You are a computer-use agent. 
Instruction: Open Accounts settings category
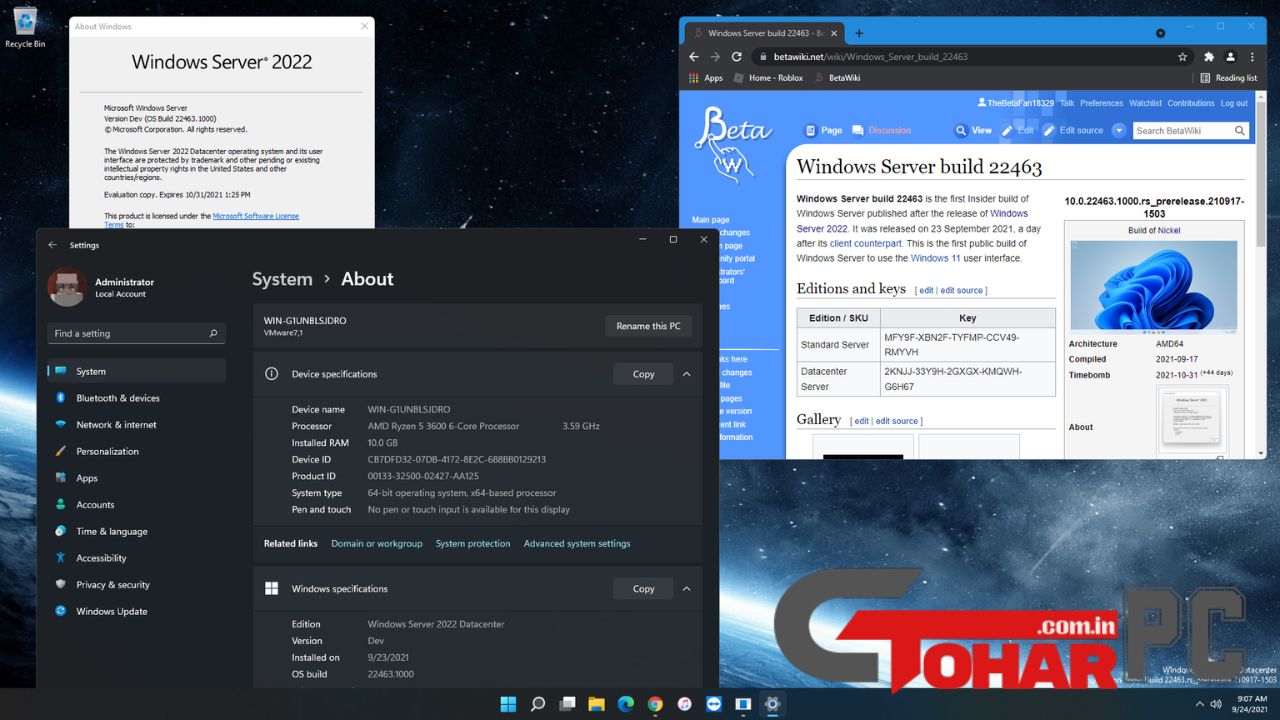(x=136, y=505)
